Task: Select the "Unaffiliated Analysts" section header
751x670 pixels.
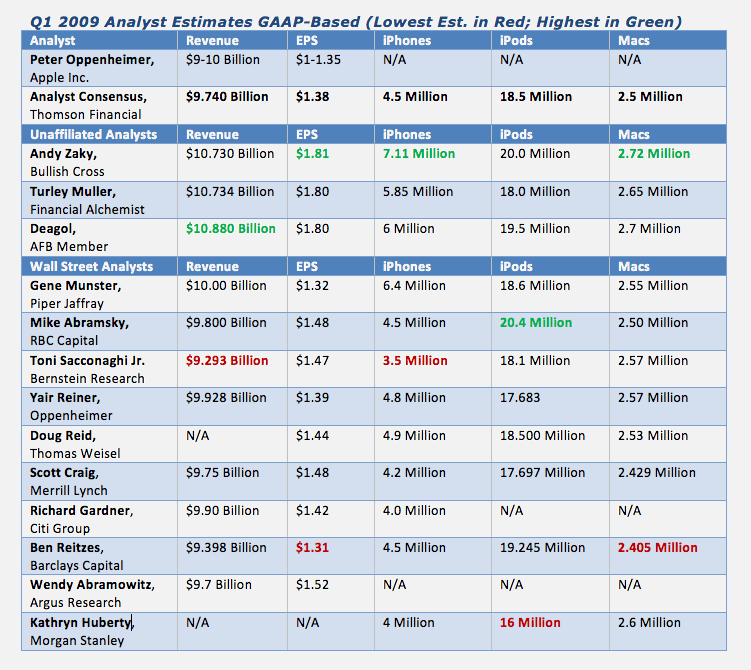Action: (93, 135)
